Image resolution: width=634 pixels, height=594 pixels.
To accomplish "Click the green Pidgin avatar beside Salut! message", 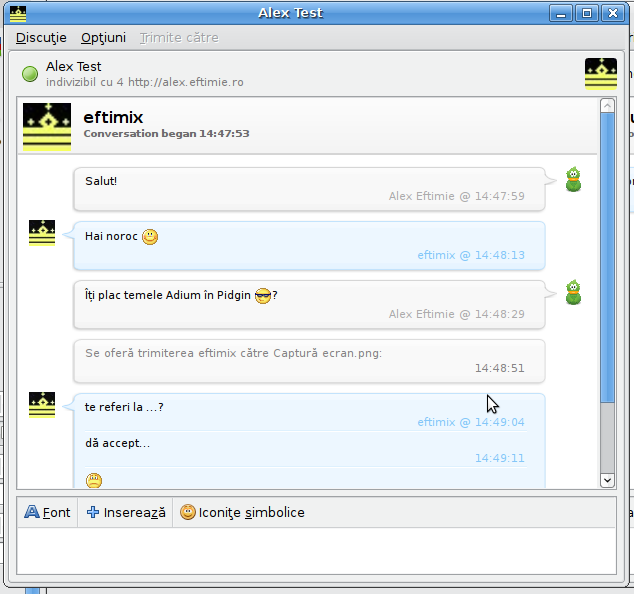I will click(x=573, y=179).
